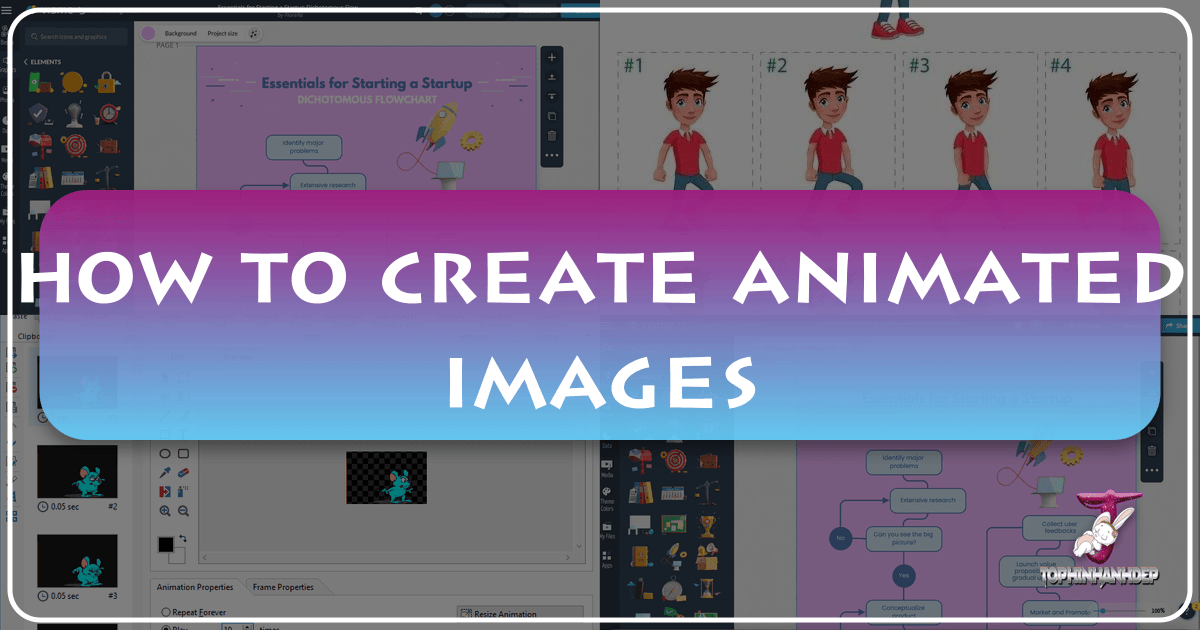
Task: Click the stepper arrow beside the play count
Action: (x=248, y=627)
